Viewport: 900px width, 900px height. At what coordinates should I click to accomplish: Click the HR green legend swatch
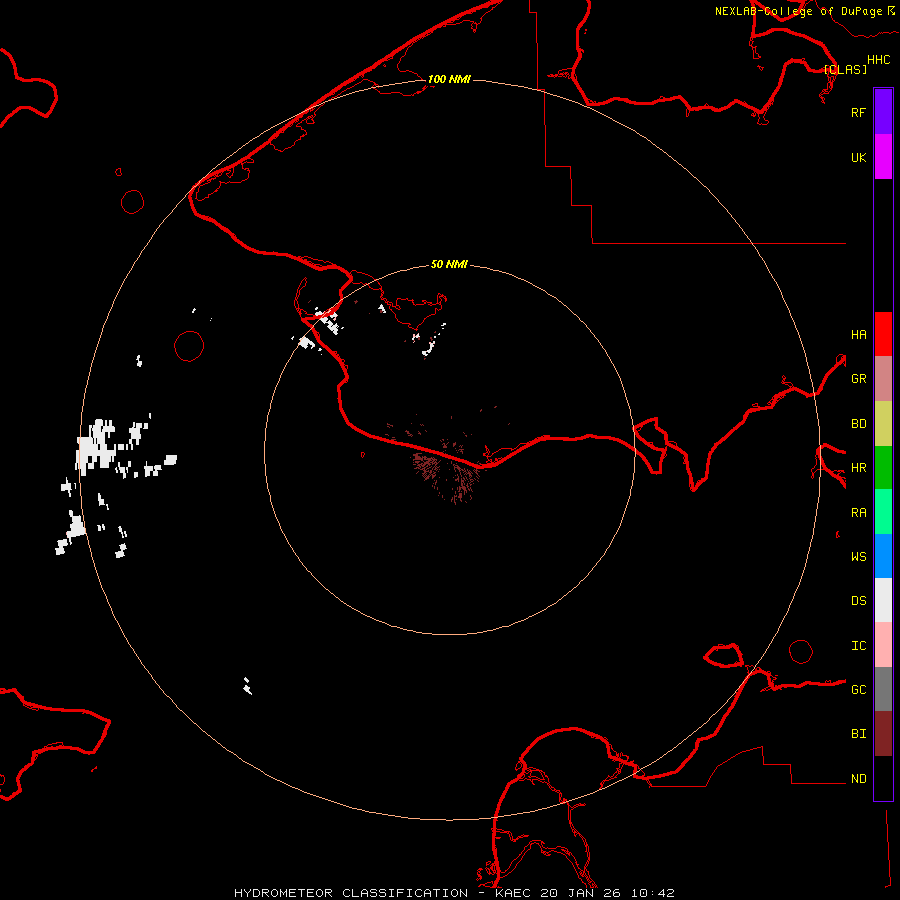[883, 467]
